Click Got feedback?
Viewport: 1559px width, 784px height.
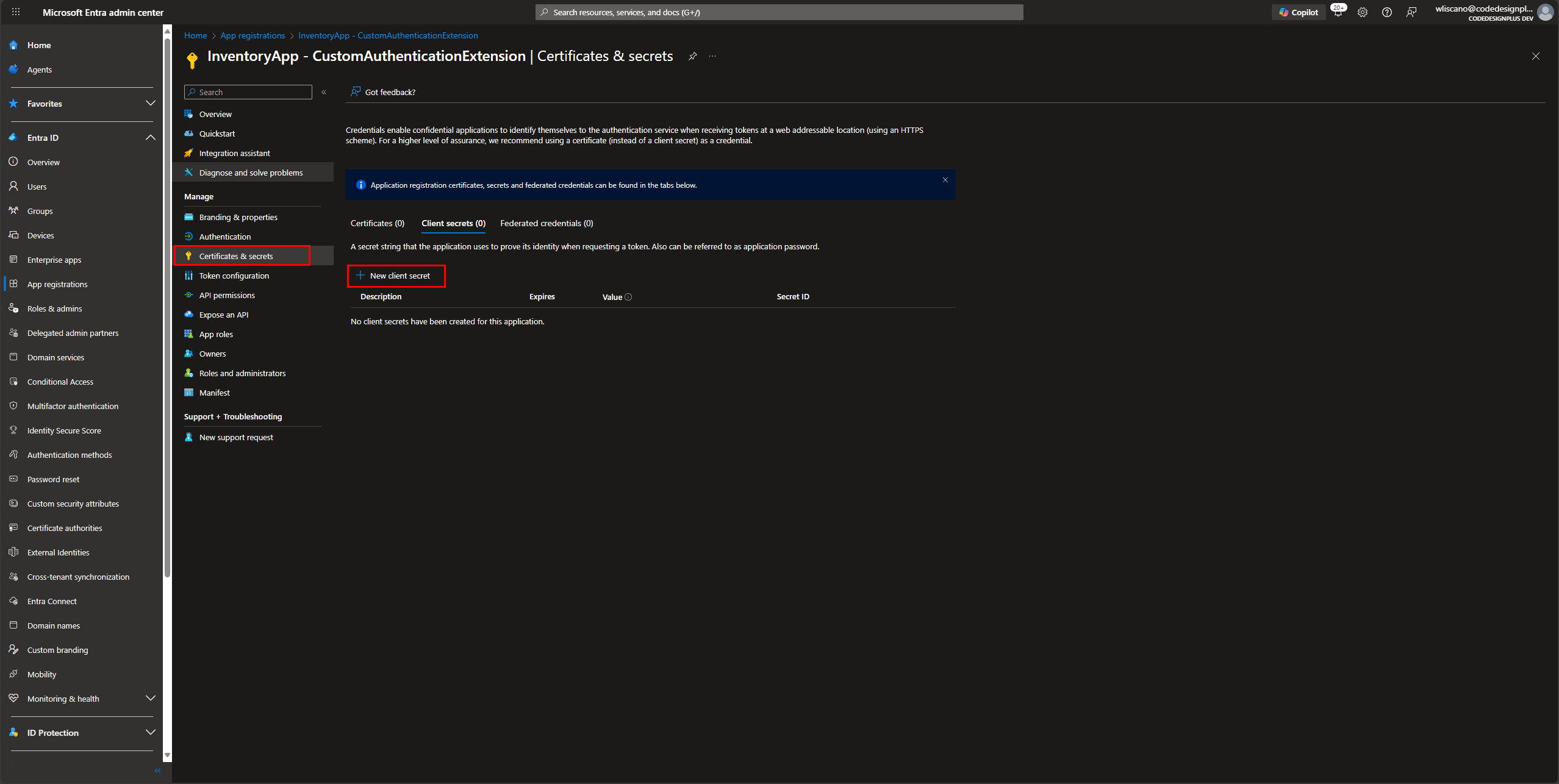click(383, 92)
